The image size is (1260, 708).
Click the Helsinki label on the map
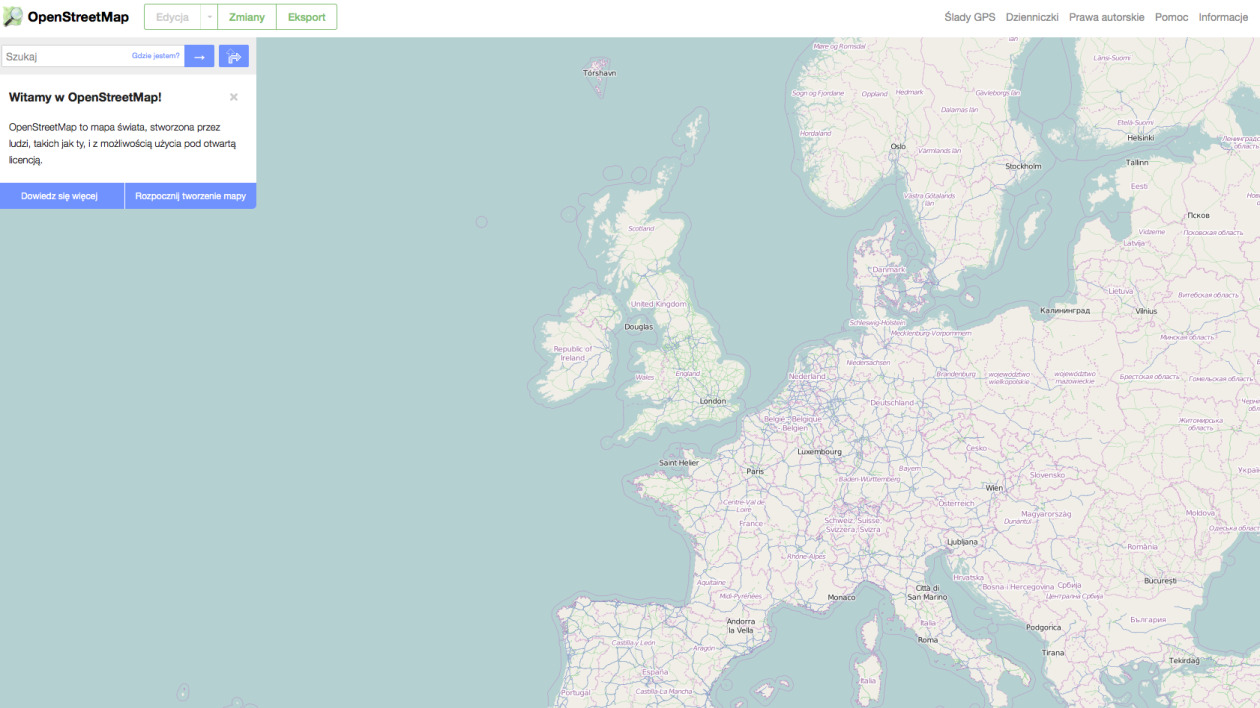click(x=1140, y=138)
